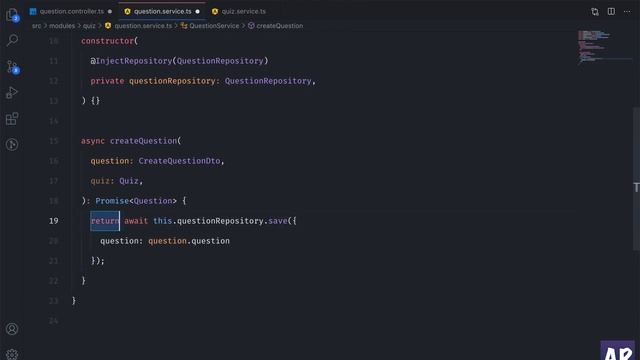
Task: Click the async keyword
Action: (x=93, y=141)
